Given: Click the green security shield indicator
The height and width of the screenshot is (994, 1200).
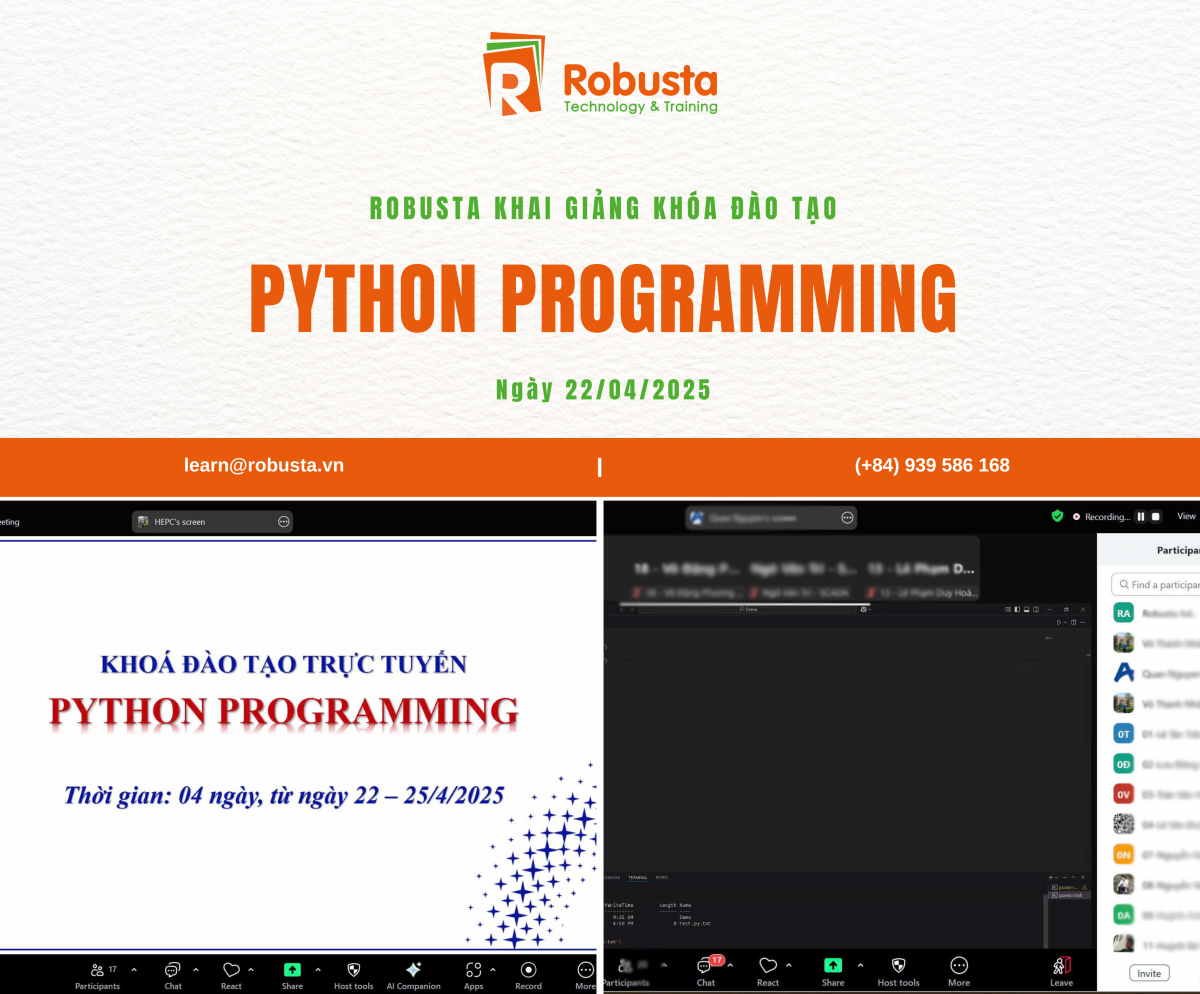Looking at the screenshot, I should click(x=1056, y=516).
